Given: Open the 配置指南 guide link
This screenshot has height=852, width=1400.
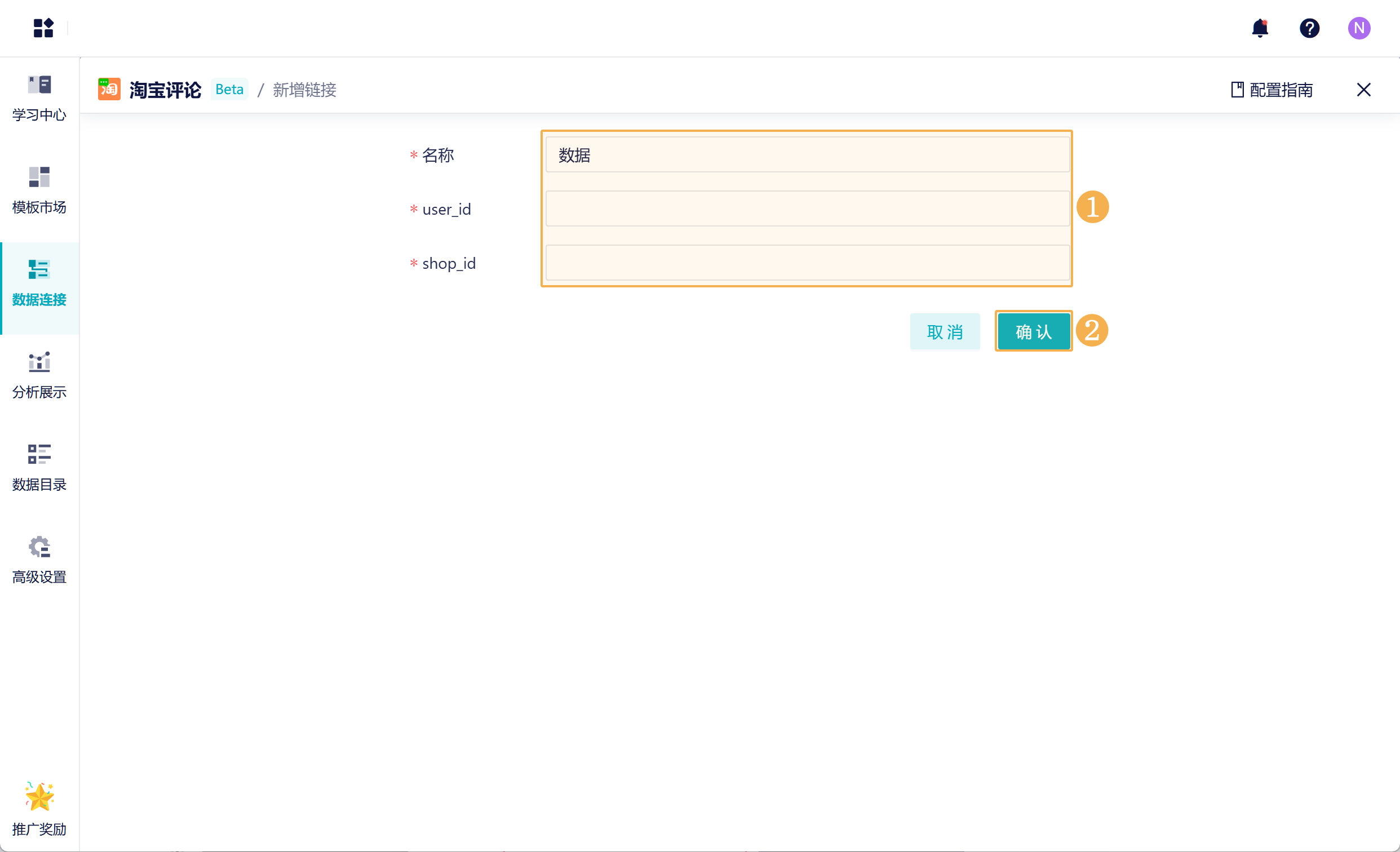Looking at the screenshot, I should tap(1271, 90).
